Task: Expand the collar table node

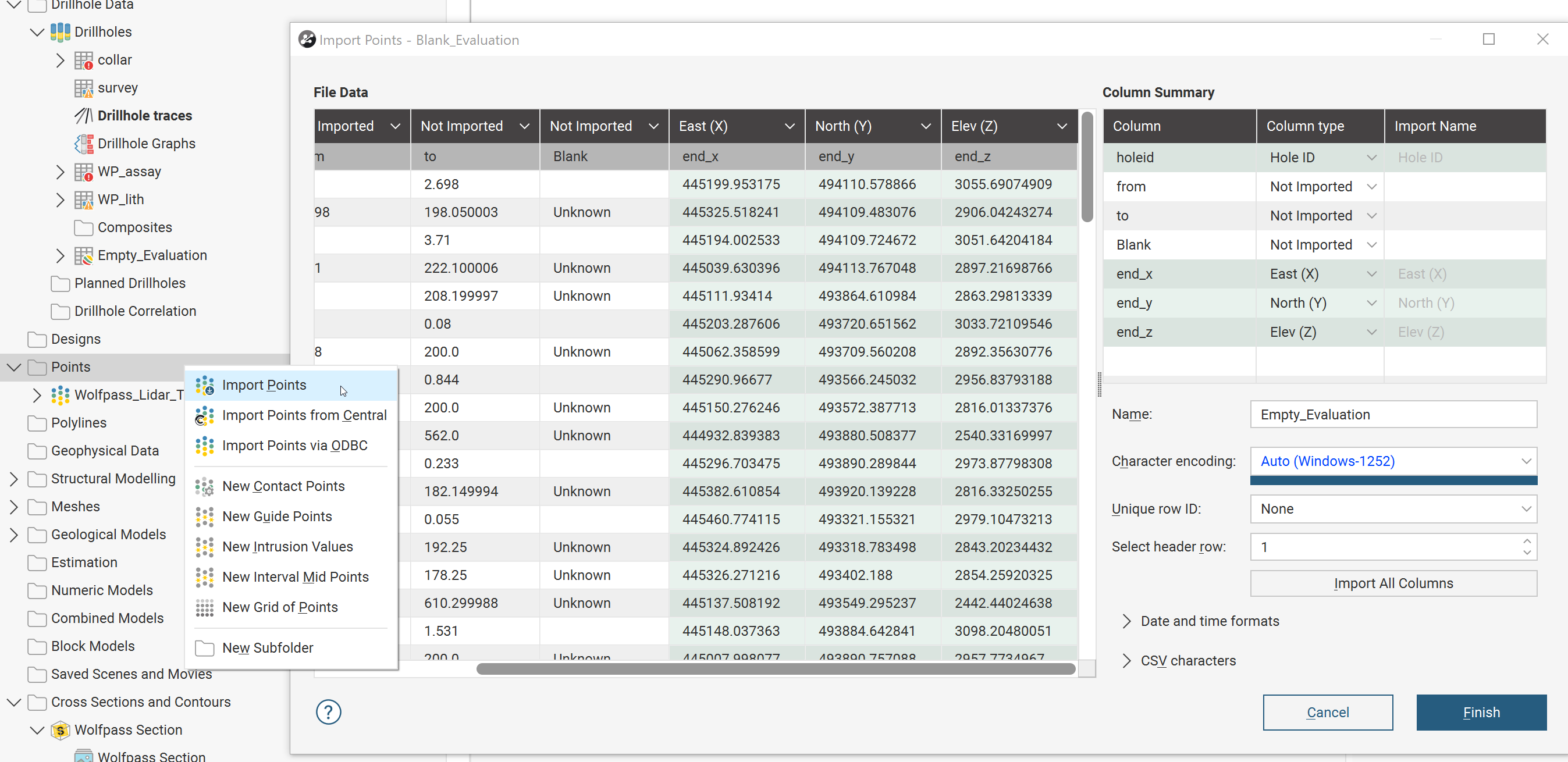Action: (x=60, y=60)
